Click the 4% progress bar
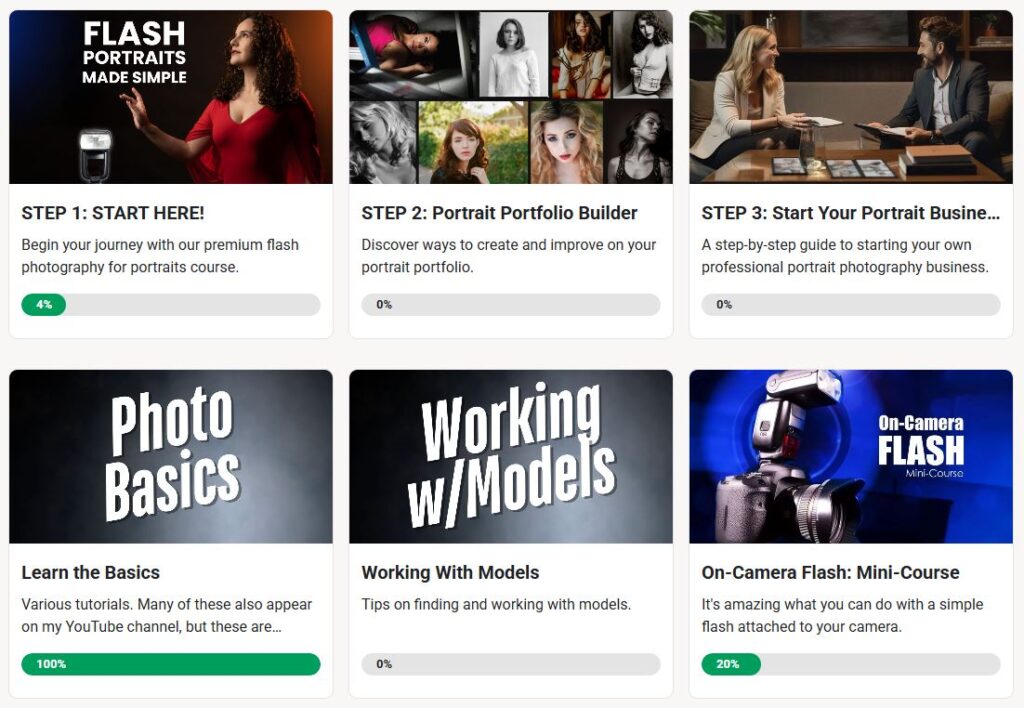The image size is (1024, 708). click(x=170, y=304)
